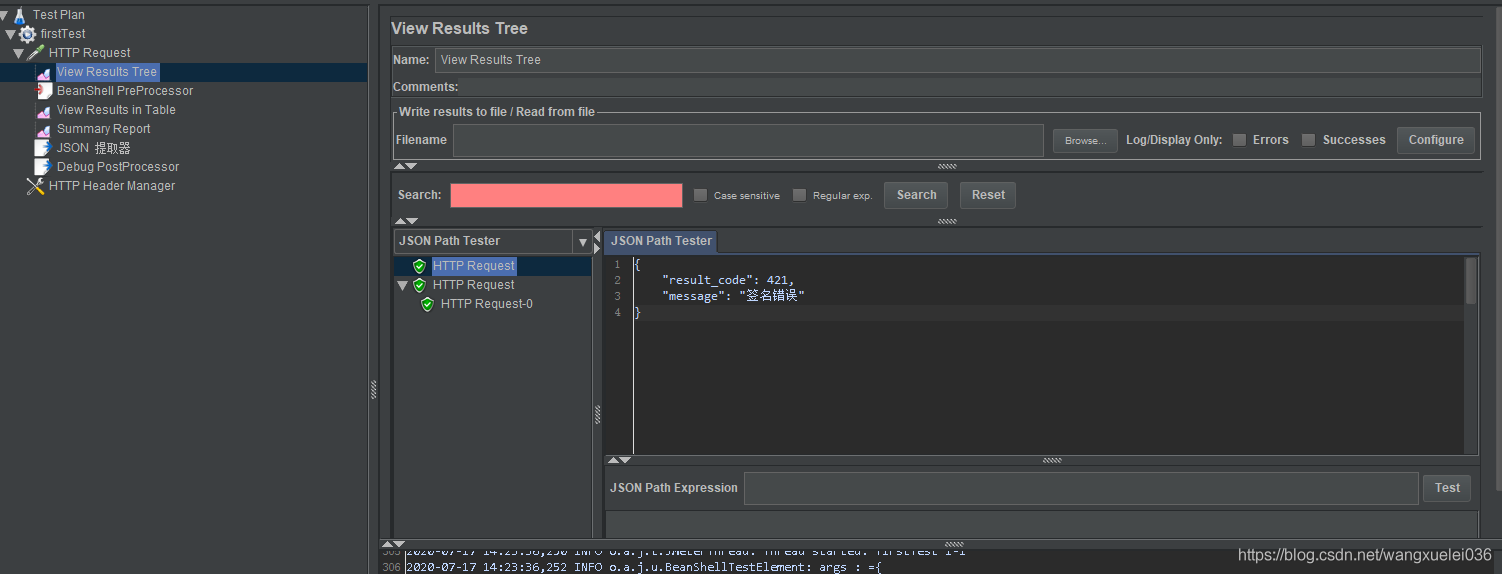The image size is (1502, 574).
Task: Click the JSON Path Expression input field
Action: click(1080, 488)
